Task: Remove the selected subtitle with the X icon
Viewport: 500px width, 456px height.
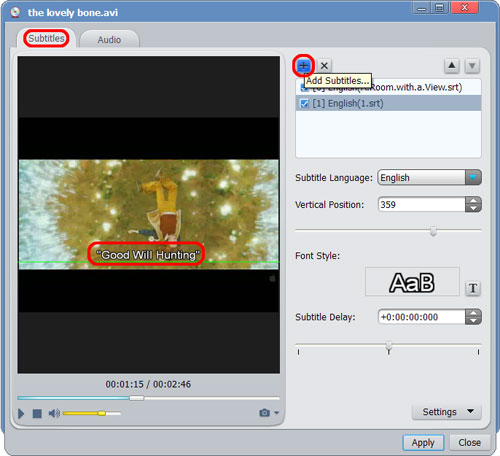Action: (x=324, y=66)
